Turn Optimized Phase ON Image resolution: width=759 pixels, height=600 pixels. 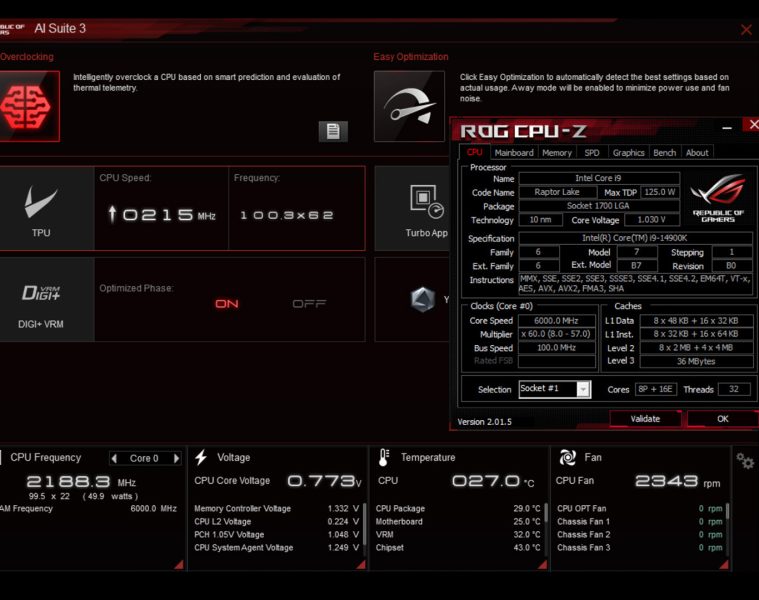tap(227, 304)
